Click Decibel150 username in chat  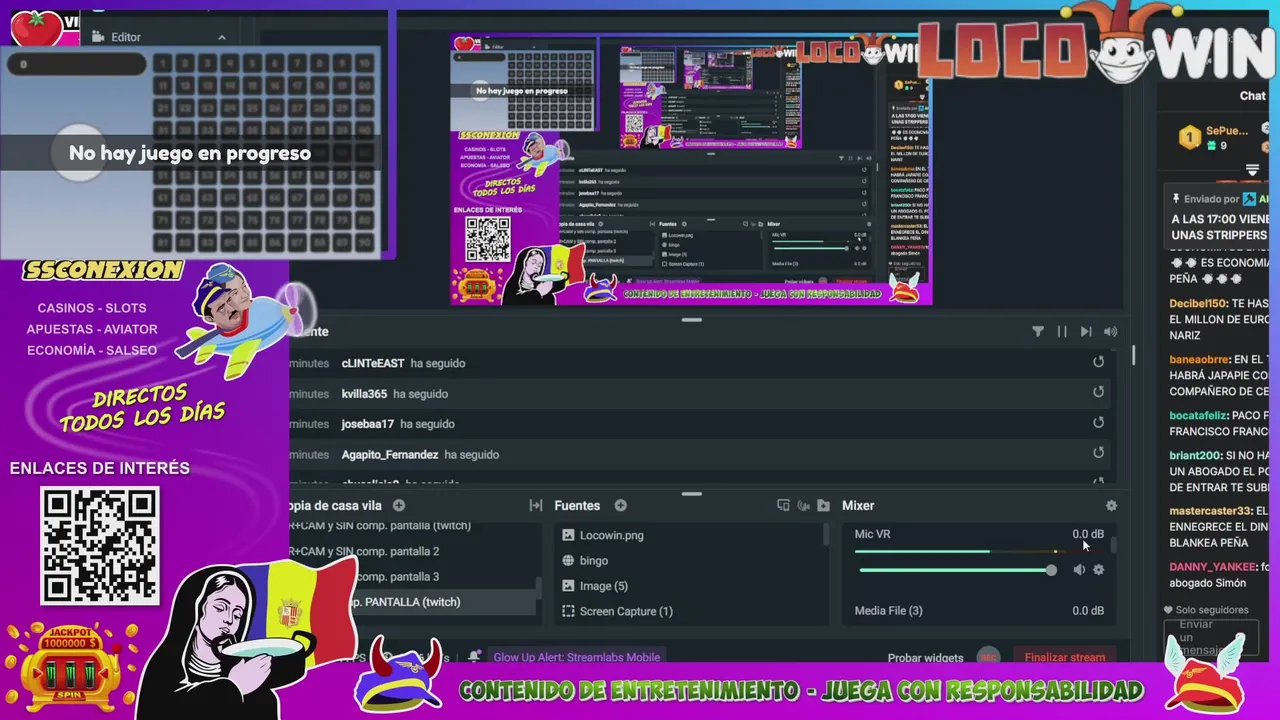tap(1197, 303)
